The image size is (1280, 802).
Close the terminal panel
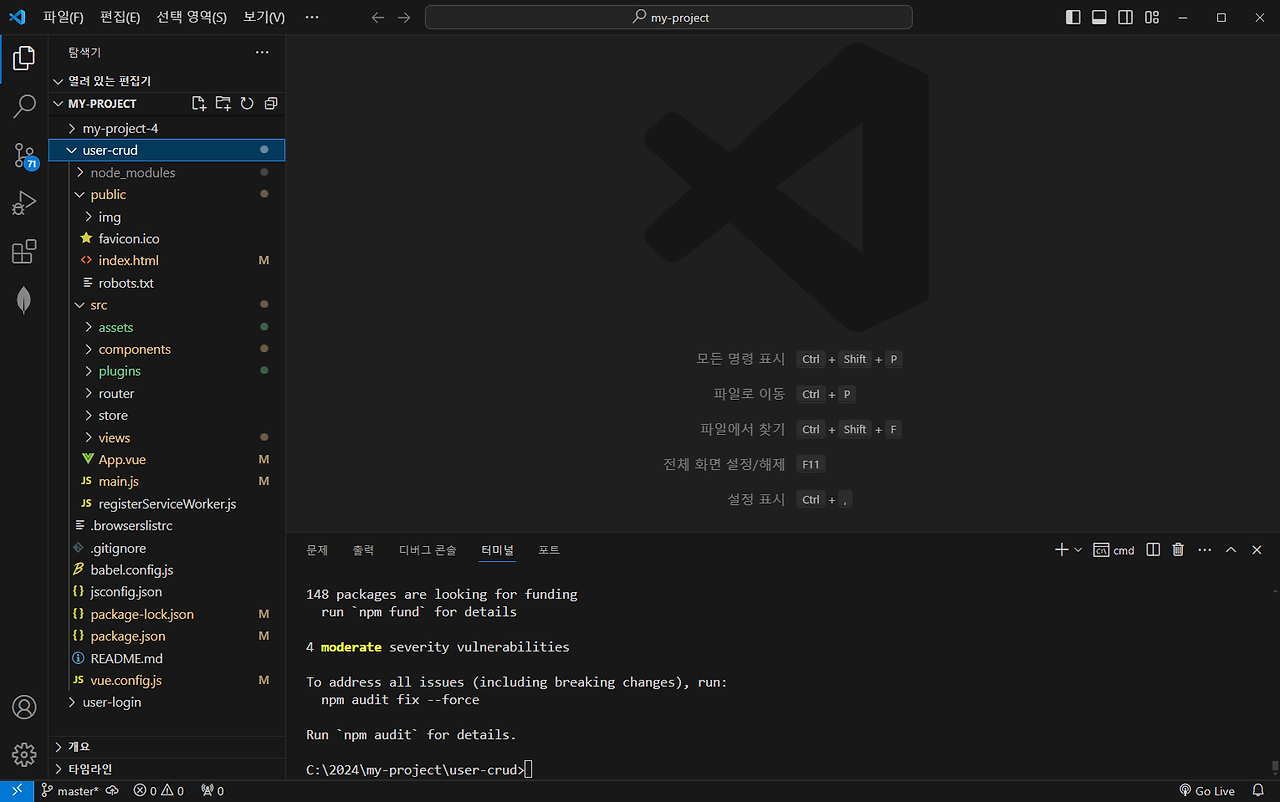click(x=1257, y=550)
